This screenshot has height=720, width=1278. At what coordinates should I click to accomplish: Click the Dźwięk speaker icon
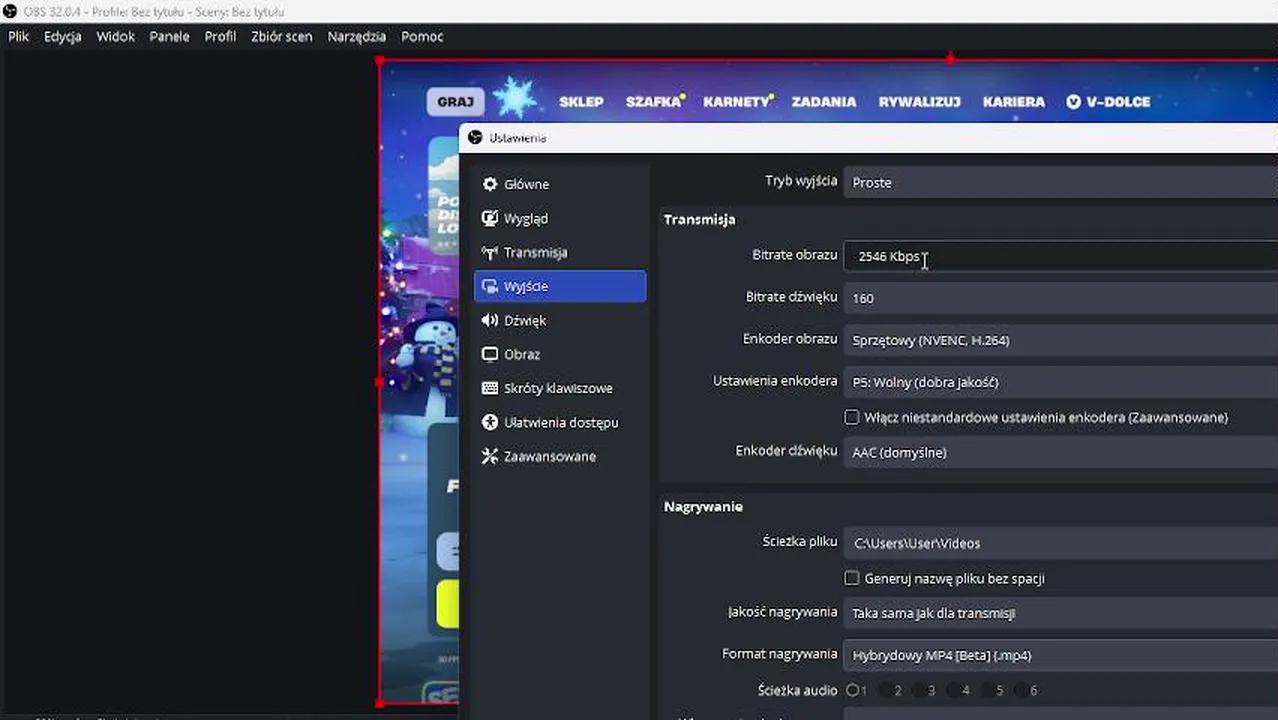[x=490, y=320]
